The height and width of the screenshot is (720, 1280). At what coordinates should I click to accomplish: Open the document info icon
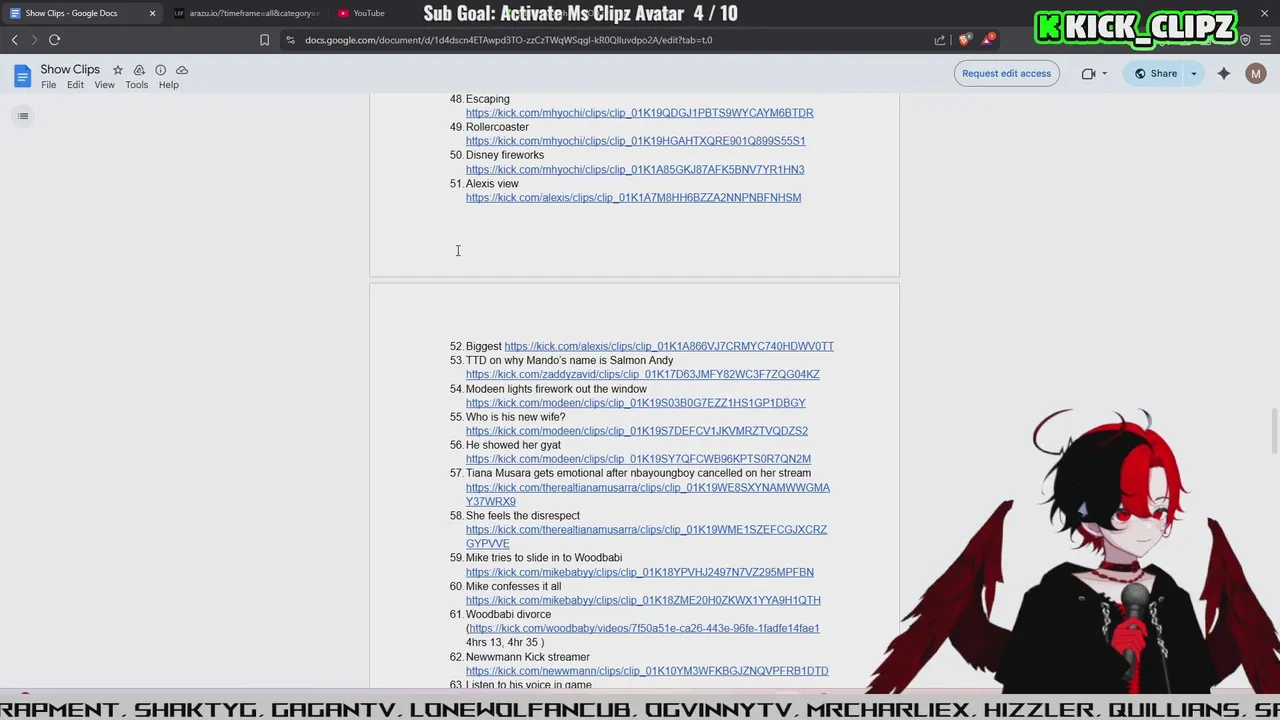pos(160,70)
